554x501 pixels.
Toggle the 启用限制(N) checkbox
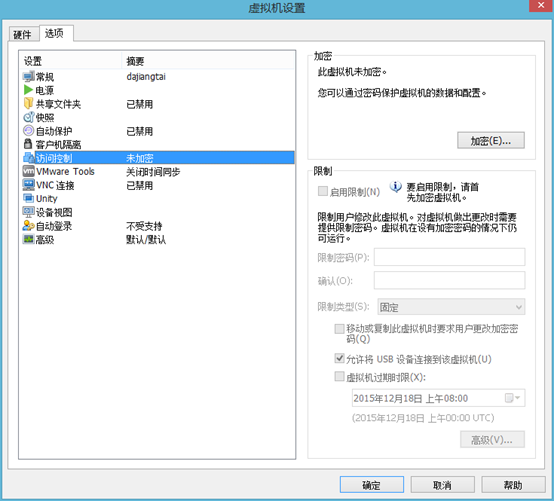click(x=323, y=191)
